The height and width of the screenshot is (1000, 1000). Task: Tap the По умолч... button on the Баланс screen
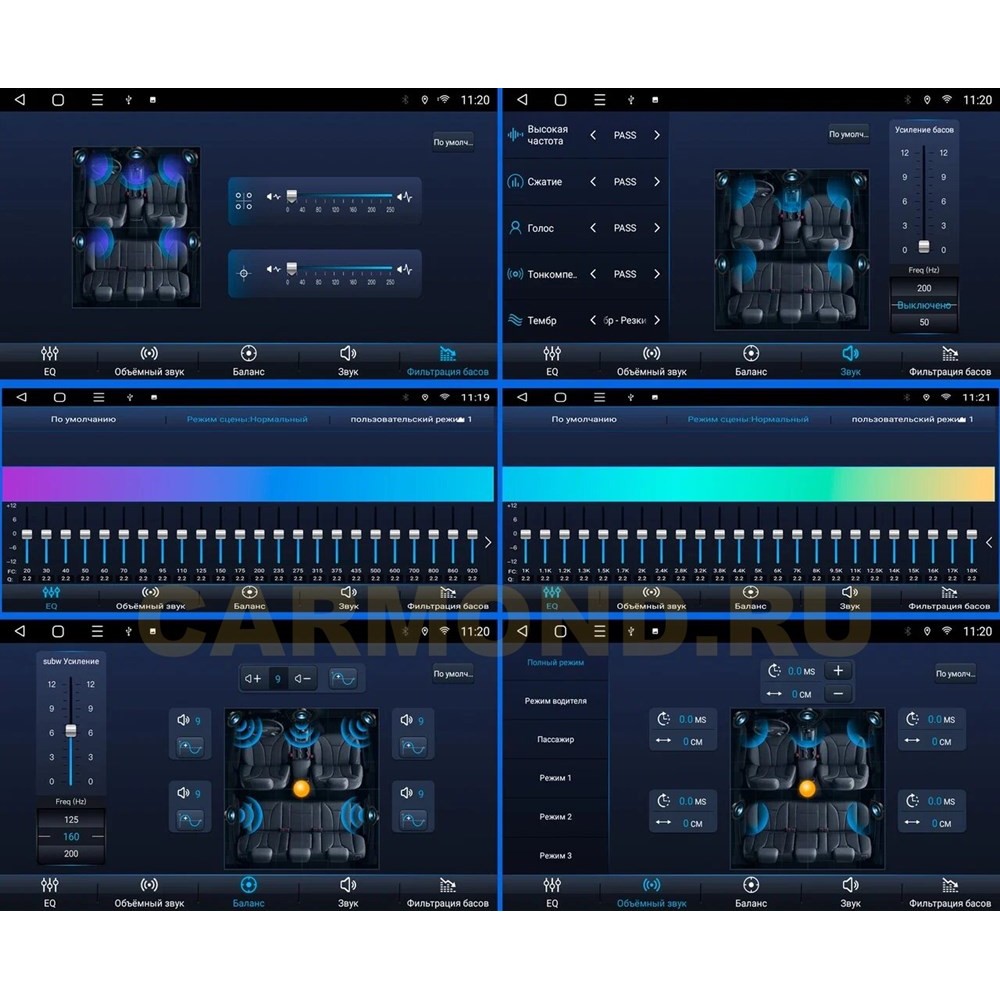(x=453, y=673)
